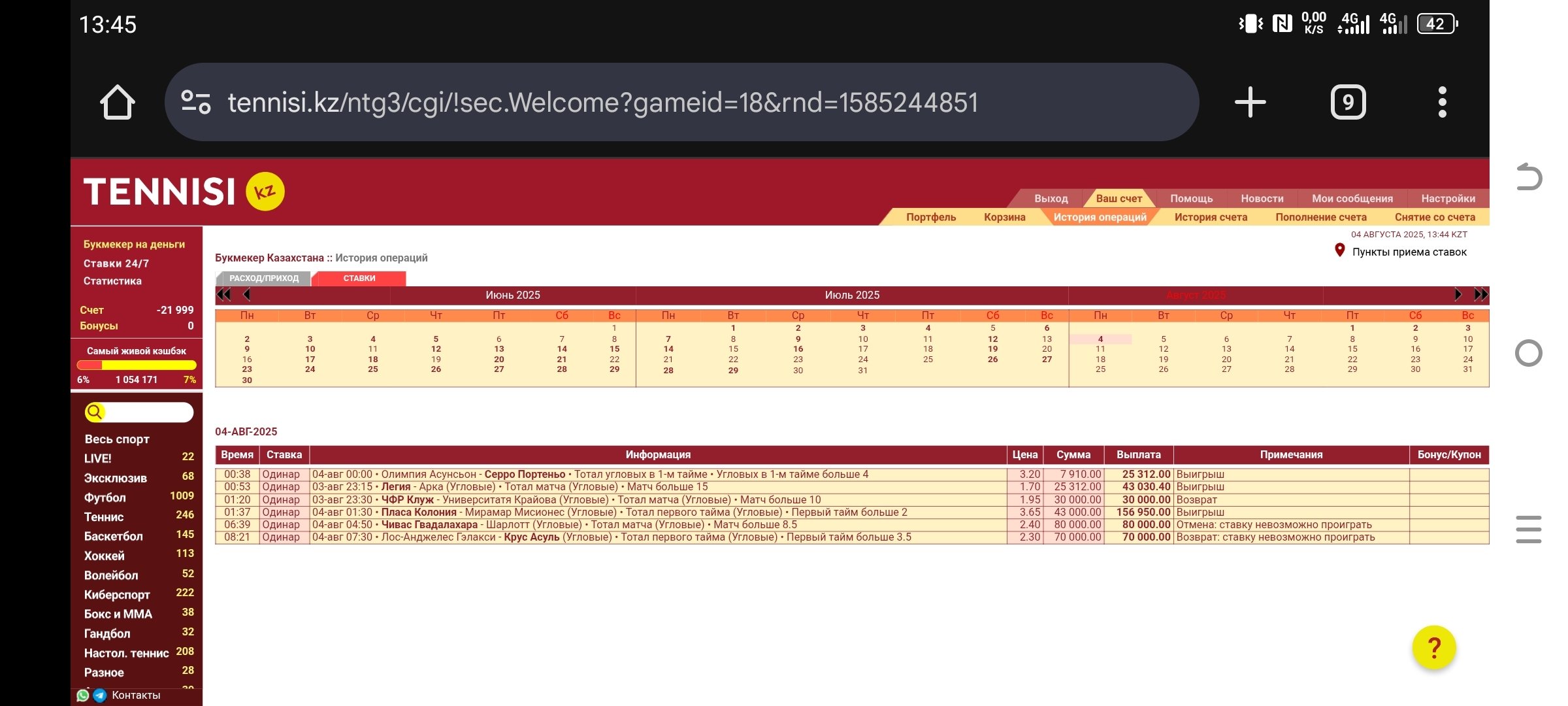Open a new browser tab with plus icon

tap(1250, 103)
